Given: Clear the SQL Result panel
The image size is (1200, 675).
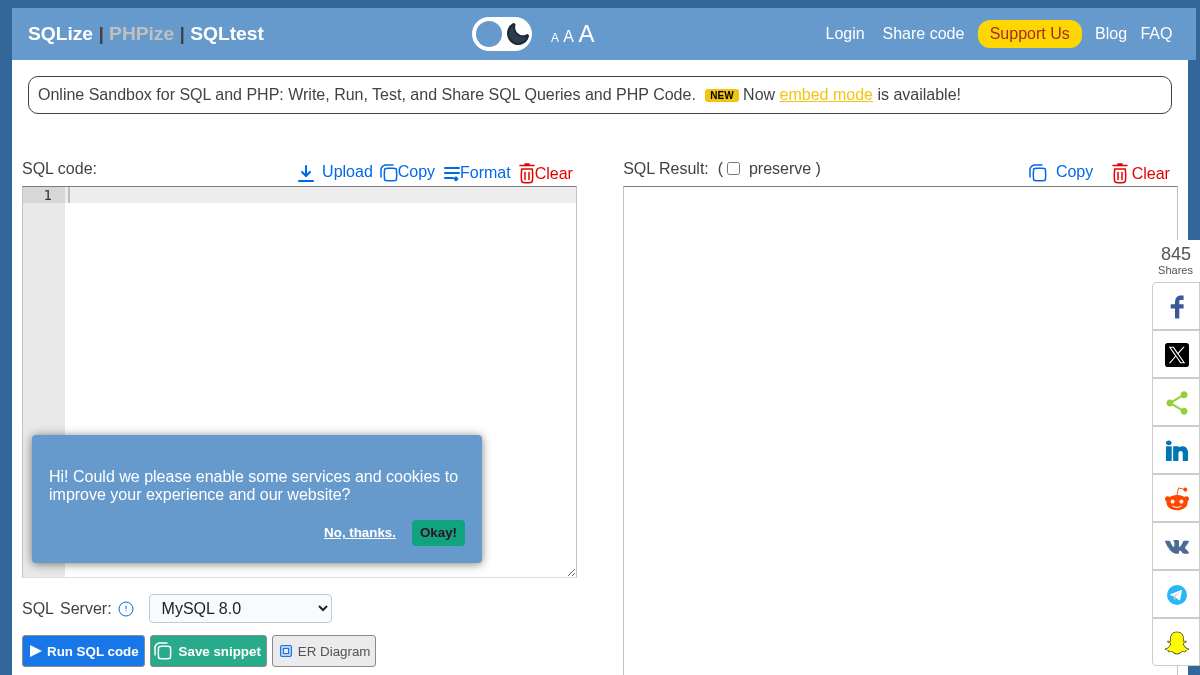Looking at the screenshot, I should click(1141, 173).
